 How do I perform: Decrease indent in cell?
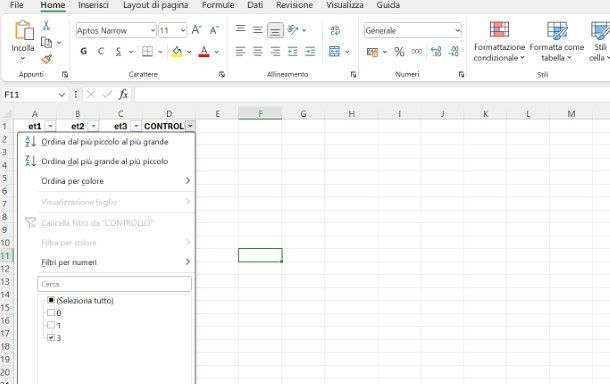pyautogui.click(x=293, y=51)
